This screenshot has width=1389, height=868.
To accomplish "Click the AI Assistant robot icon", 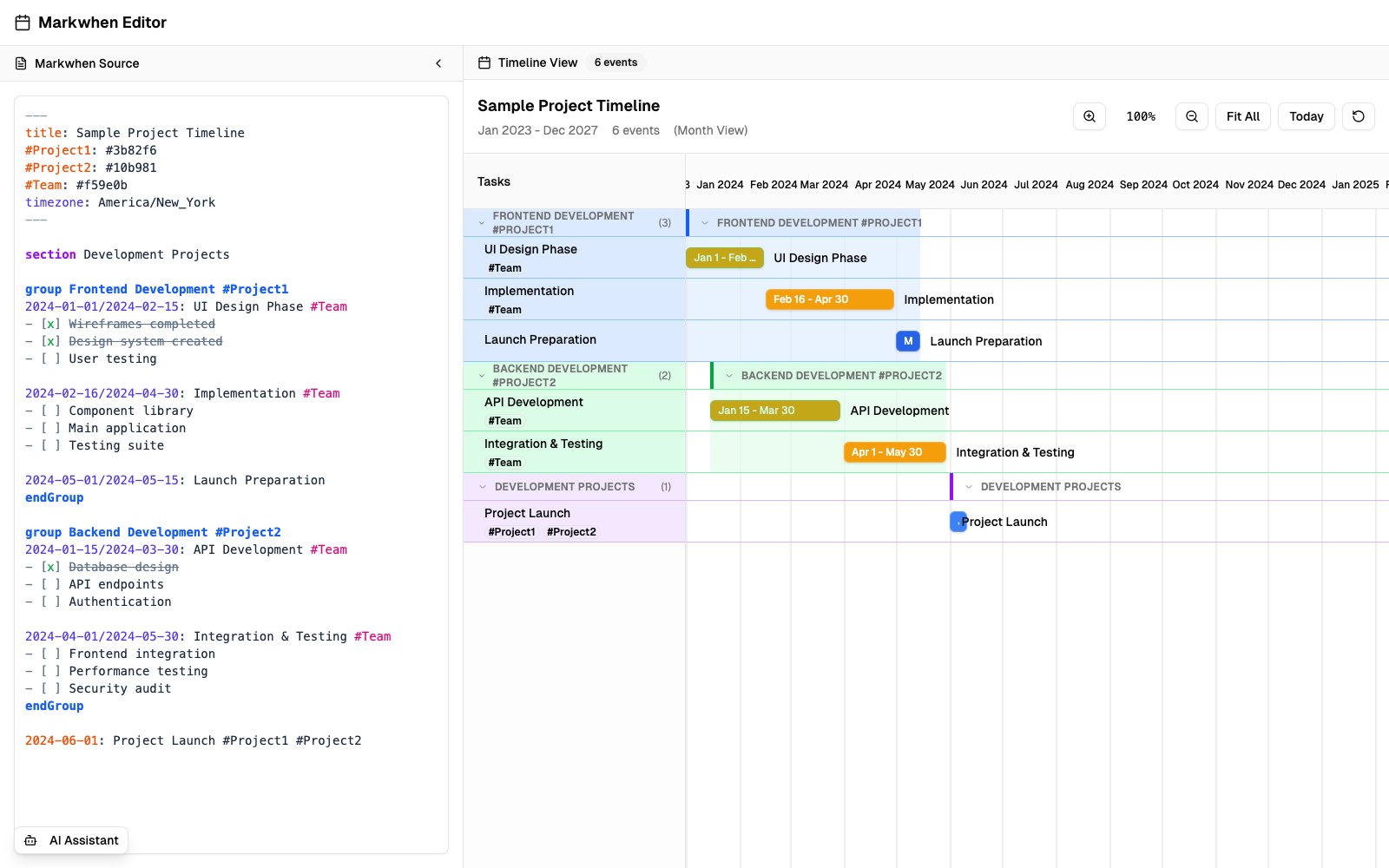I will click(31, 840).
